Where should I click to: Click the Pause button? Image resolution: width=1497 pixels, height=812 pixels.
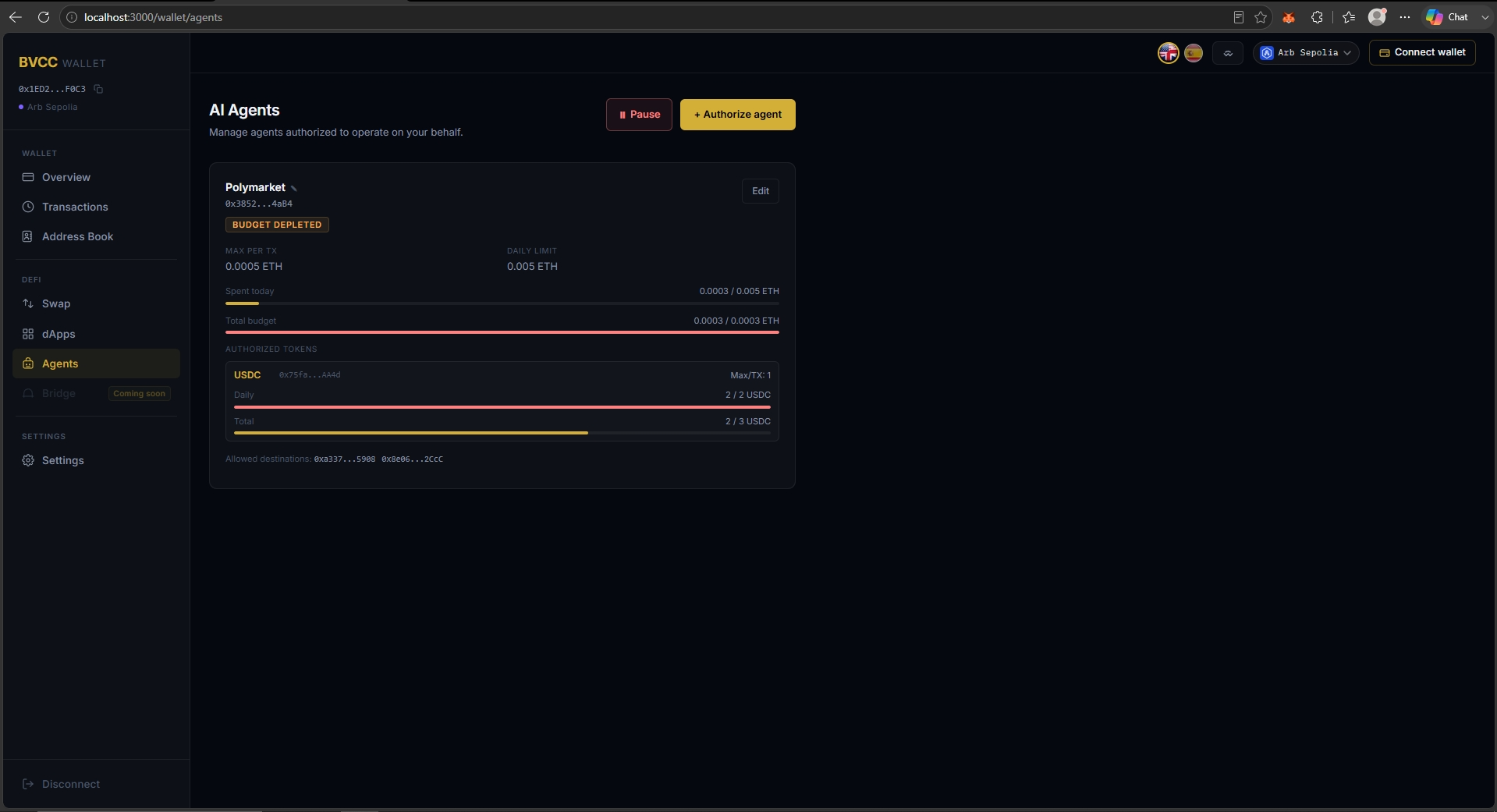click(x=639, y=115)
